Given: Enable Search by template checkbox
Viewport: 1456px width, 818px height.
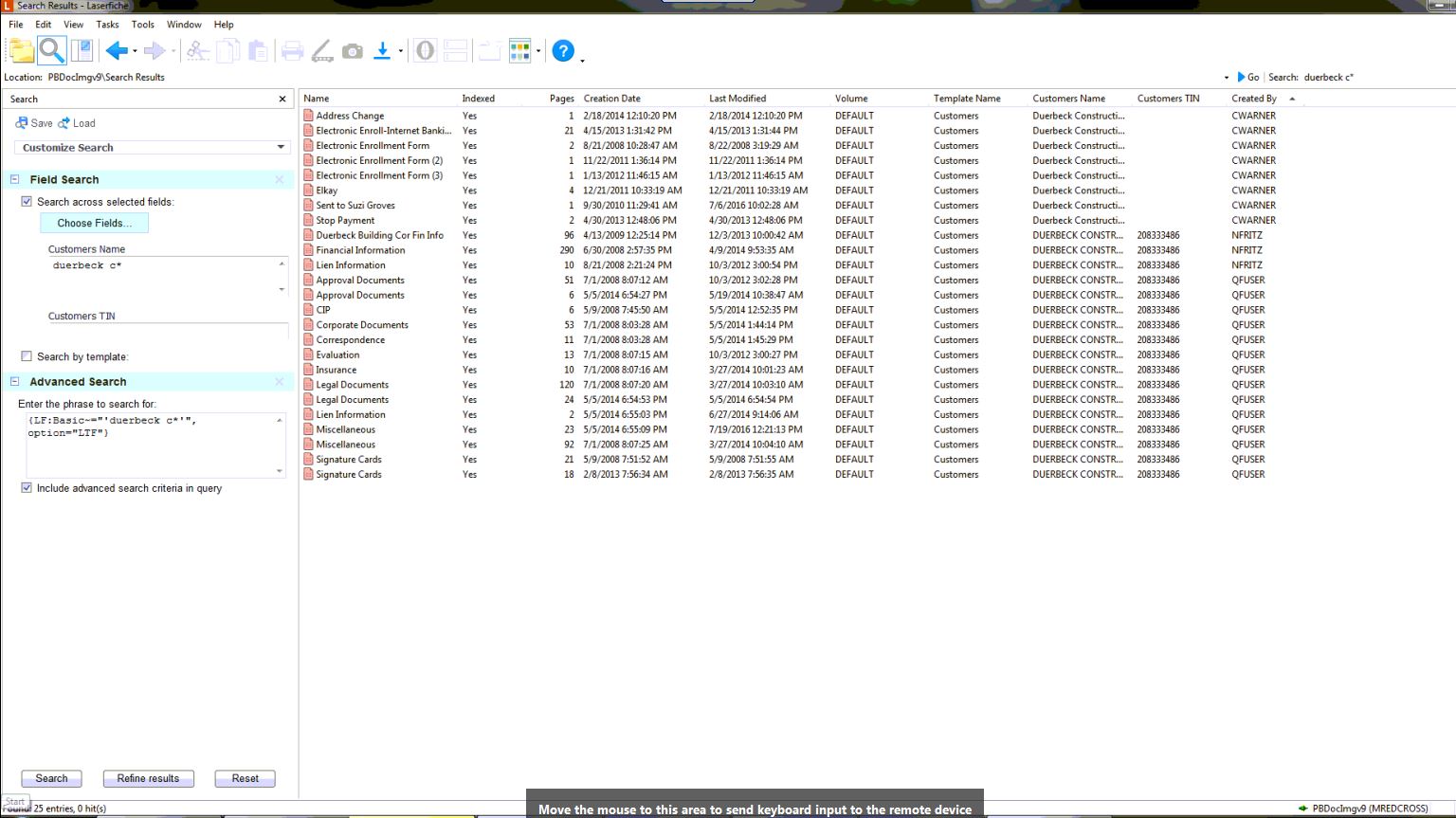Looking at the screenshot, I should 27,356.
